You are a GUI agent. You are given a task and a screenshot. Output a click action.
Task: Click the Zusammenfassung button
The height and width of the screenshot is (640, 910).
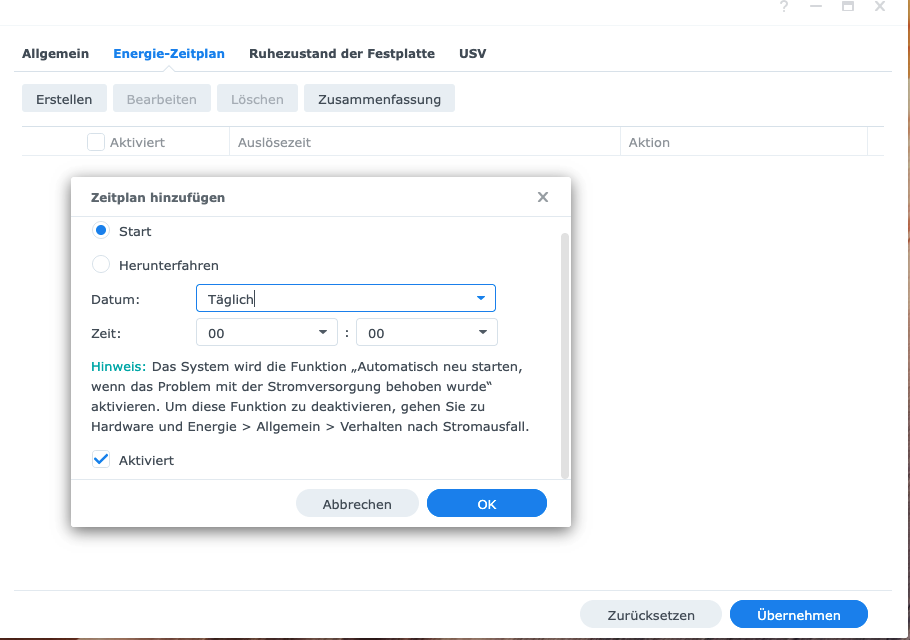coord(379,99)
